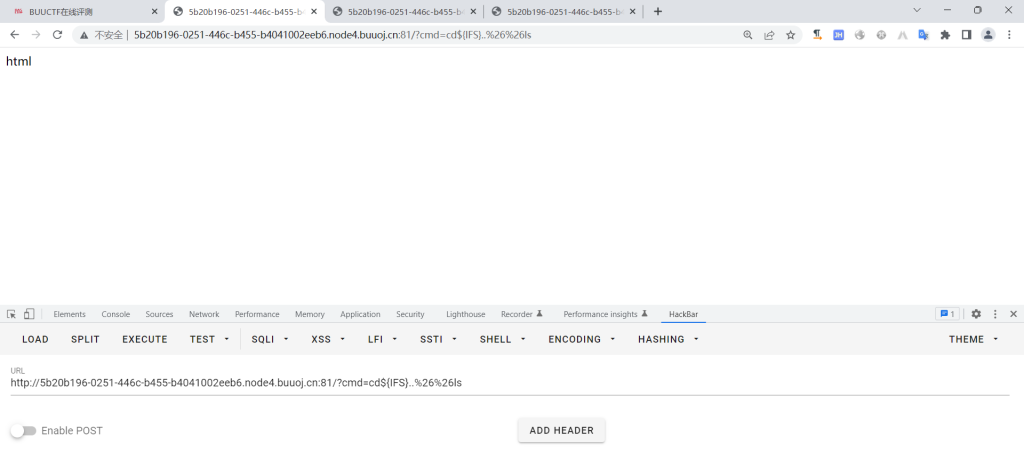This screenshot has height=462, width=1024.
Task: Click the ADD HEADER button
Action: 561,431
